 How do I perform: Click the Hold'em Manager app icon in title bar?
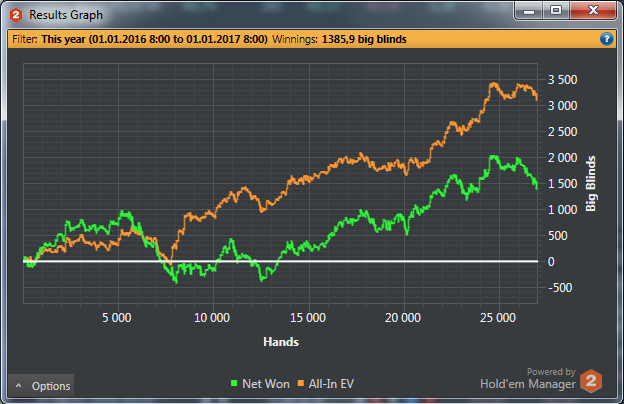tap(16, 15)
